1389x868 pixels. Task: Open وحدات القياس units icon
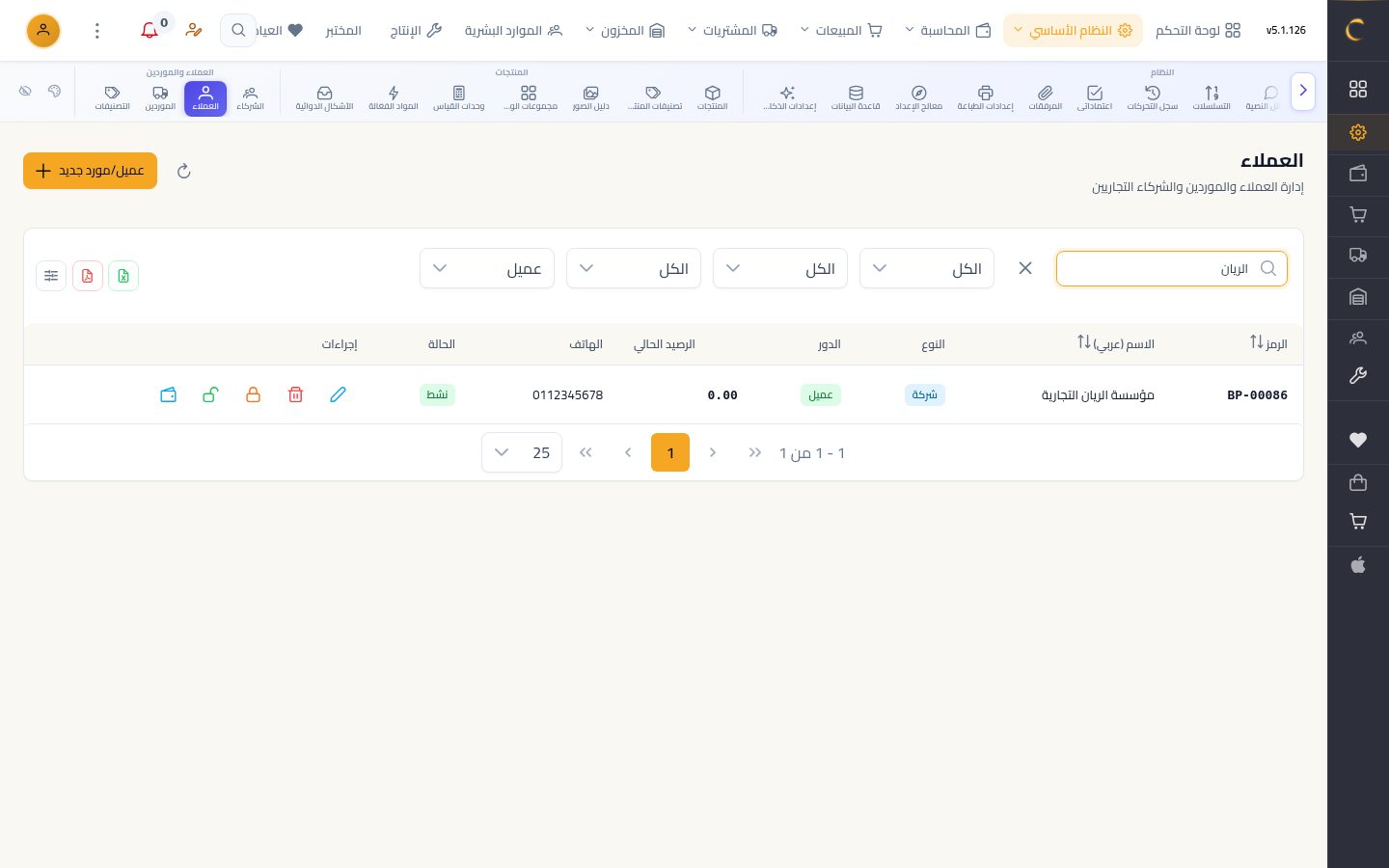click(458, 97)
